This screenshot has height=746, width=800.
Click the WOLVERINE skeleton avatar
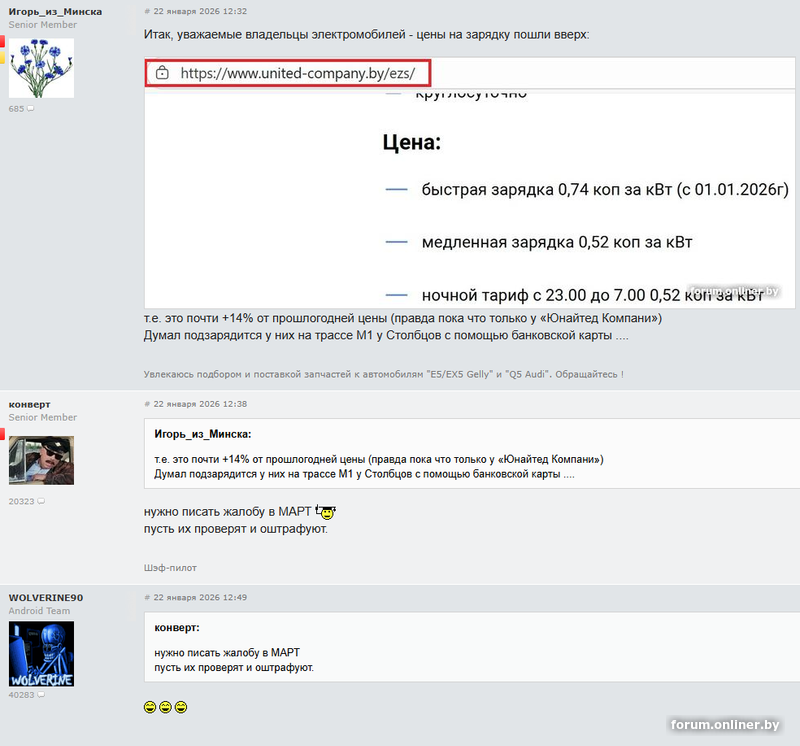[41, 654]
